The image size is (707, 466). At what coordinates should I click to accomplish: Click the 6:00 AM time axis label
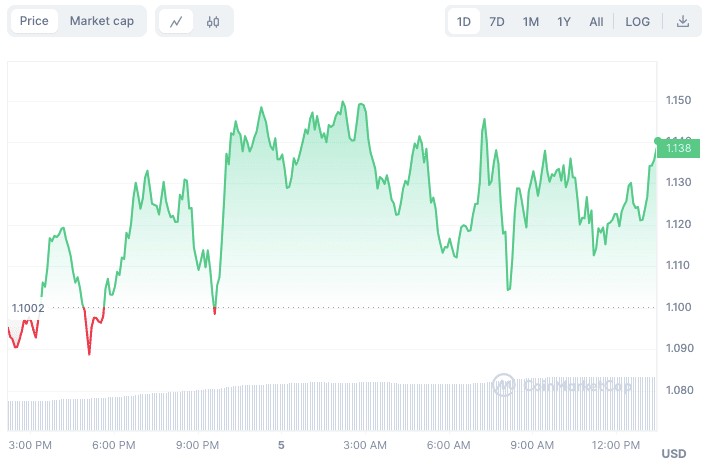point(448,444)
